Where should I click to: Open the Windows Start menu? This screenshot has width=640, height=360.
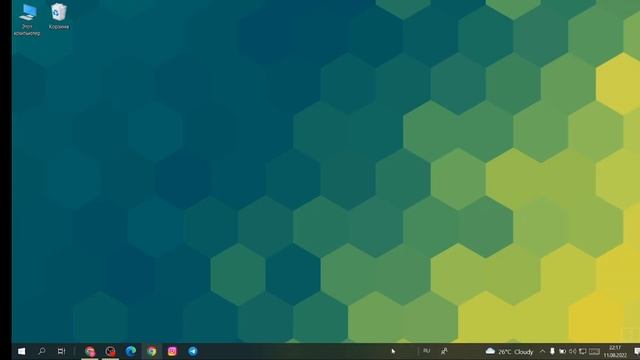pos(22,351)
